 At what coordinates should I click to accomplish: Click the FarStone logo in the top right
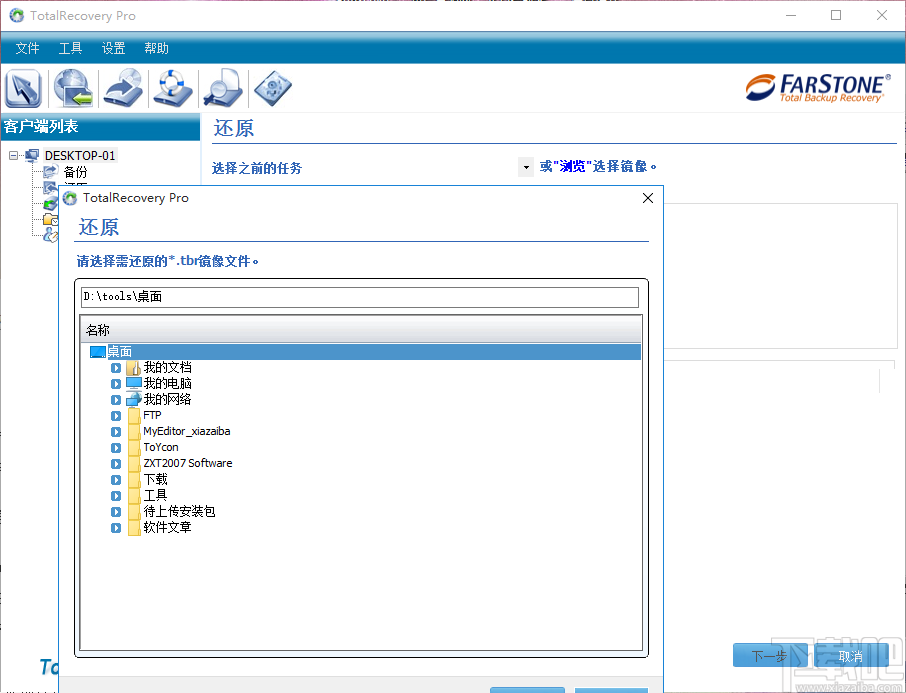coord(816,88)
